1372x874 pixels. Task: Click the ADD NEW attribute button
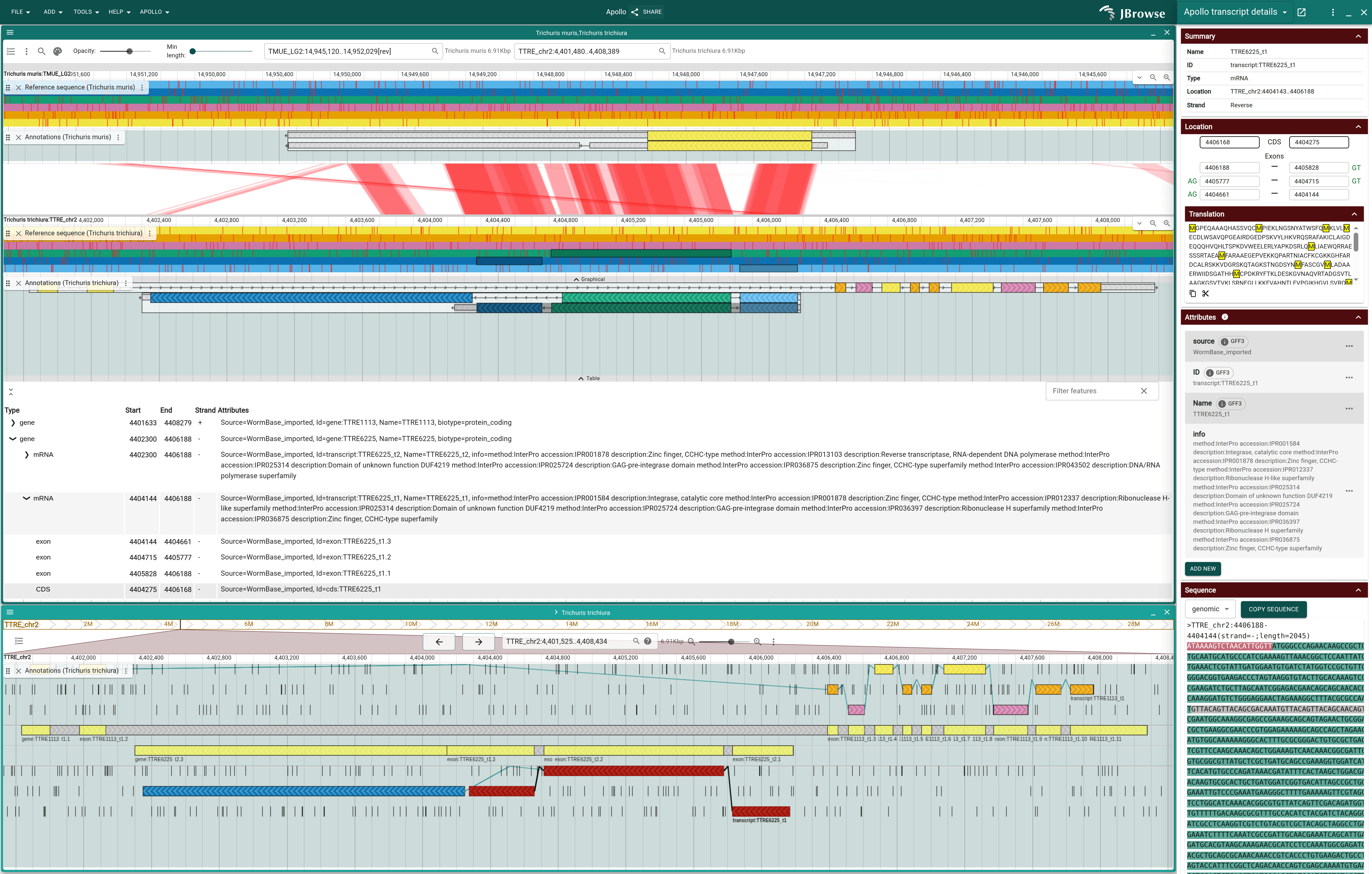(x=1203, y=569)
